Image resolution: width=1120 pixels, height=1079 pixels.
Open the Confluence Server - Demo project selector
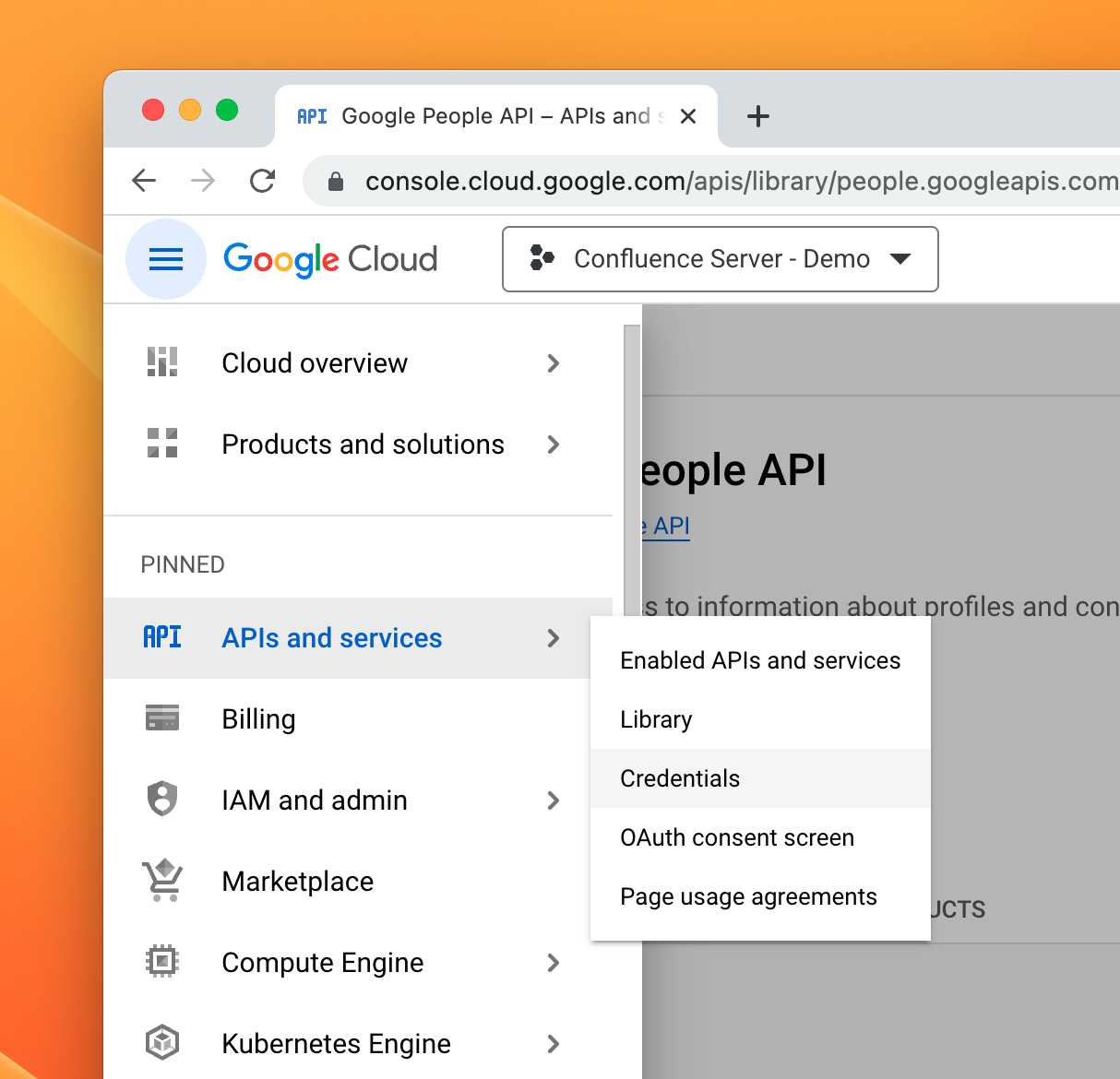[x=720, y=259]
